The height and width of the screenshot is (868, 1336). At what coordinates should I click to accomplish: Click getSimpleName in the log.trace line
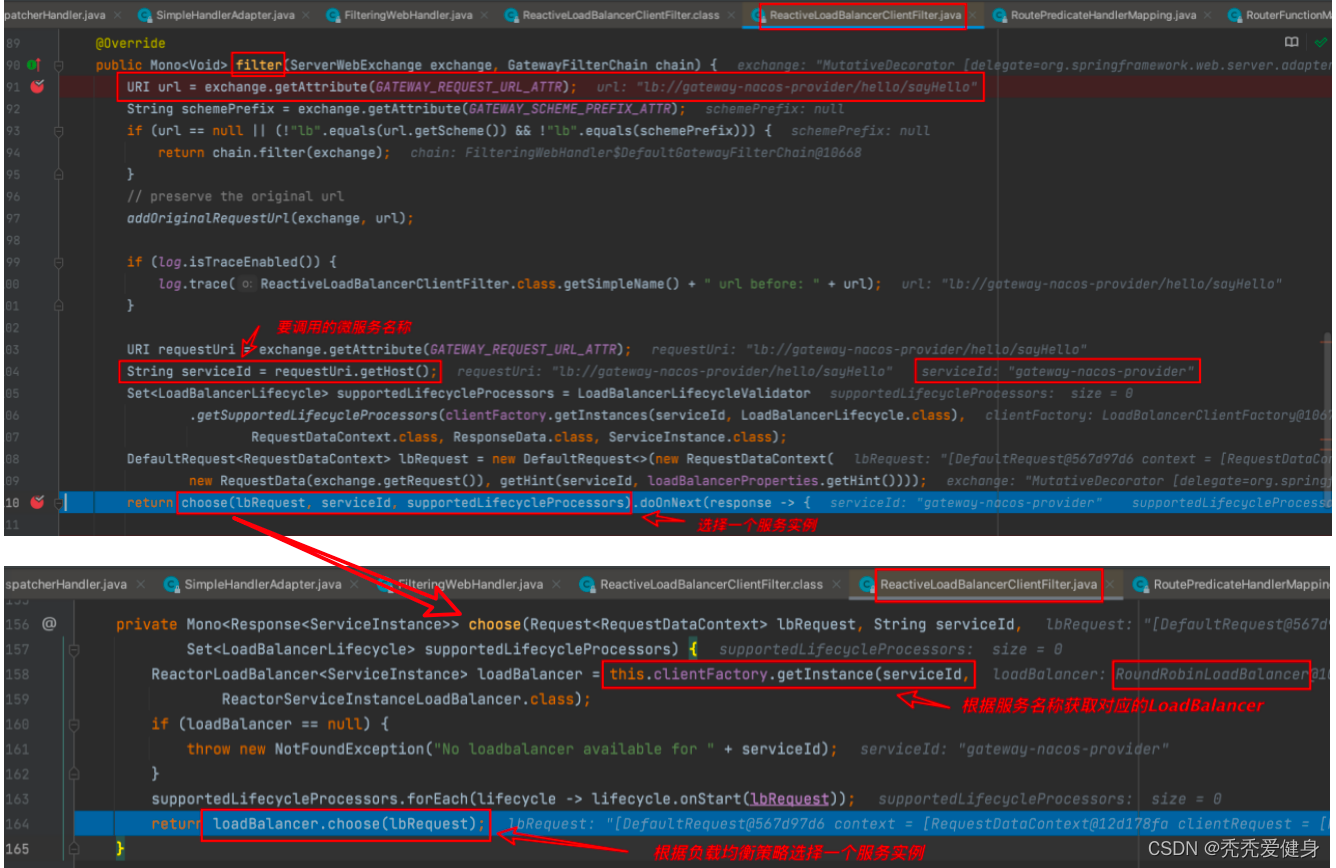point(618,284)
